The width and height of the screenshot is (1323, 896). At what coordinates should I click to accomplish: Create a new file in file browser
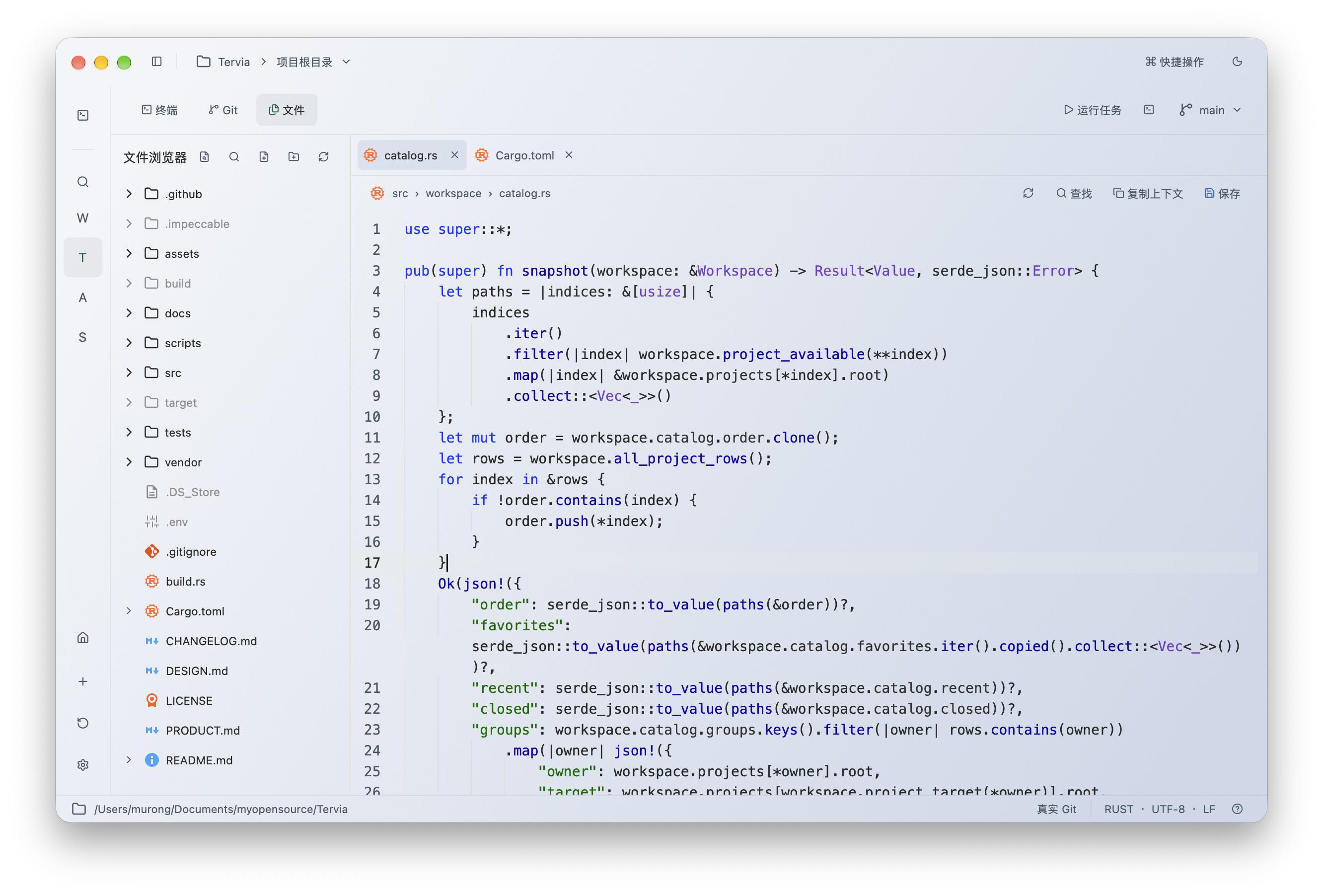click(264, 156)
